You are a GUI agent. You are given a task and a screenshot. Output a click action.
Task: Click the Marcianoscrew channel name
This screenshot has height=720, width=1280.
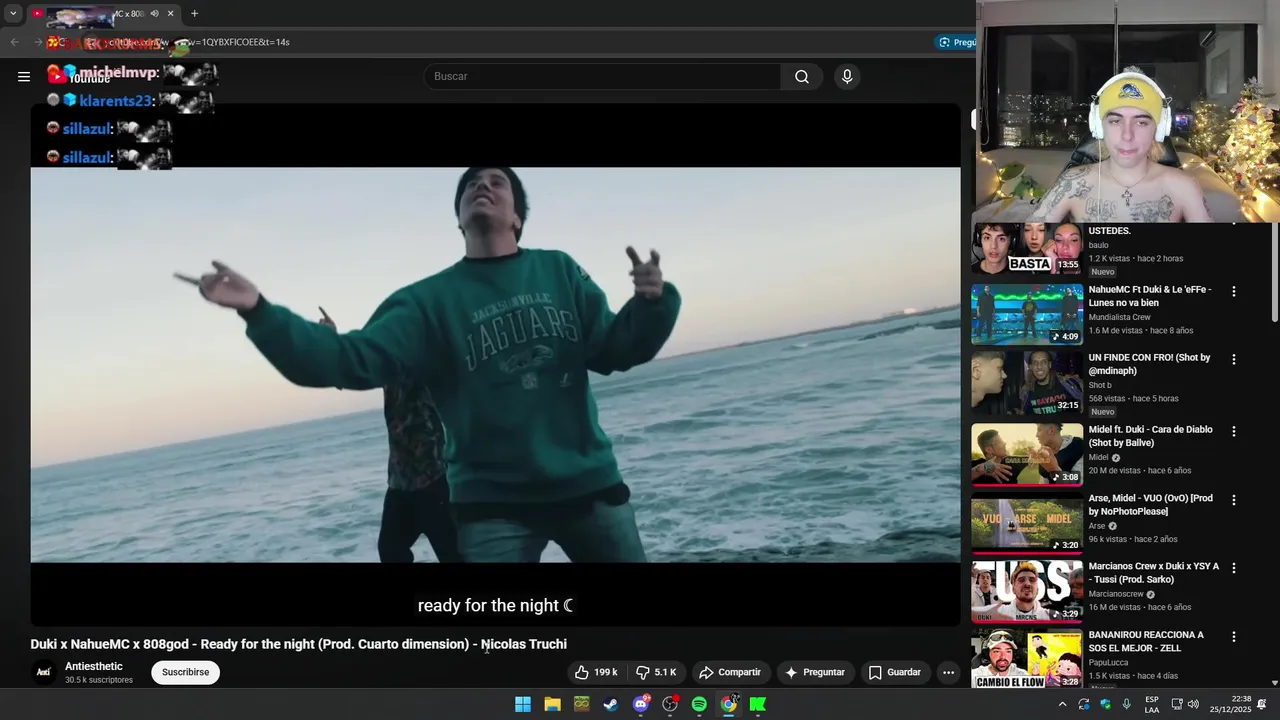[x=1117, y=594]
